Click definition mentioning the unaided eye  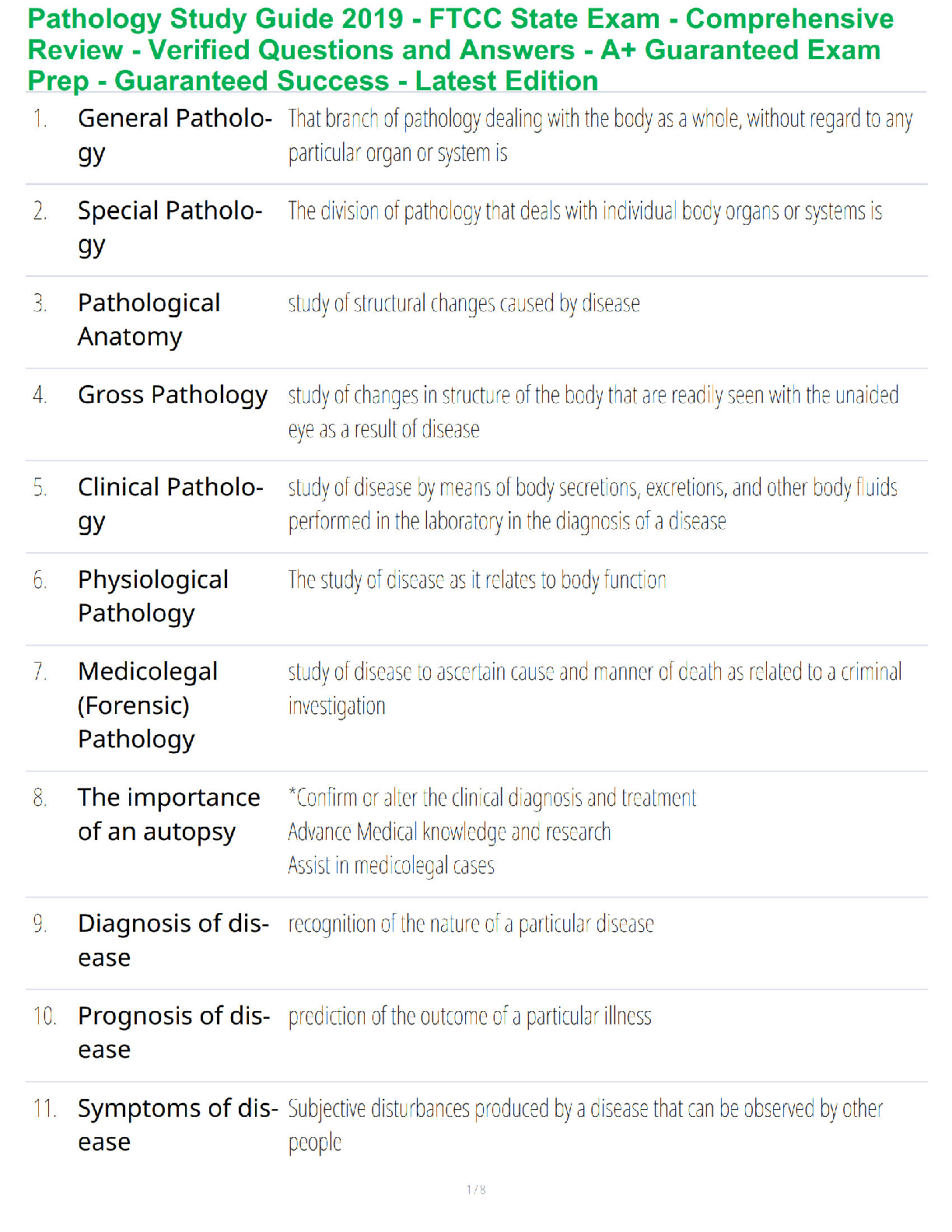(x=593, y=412)
